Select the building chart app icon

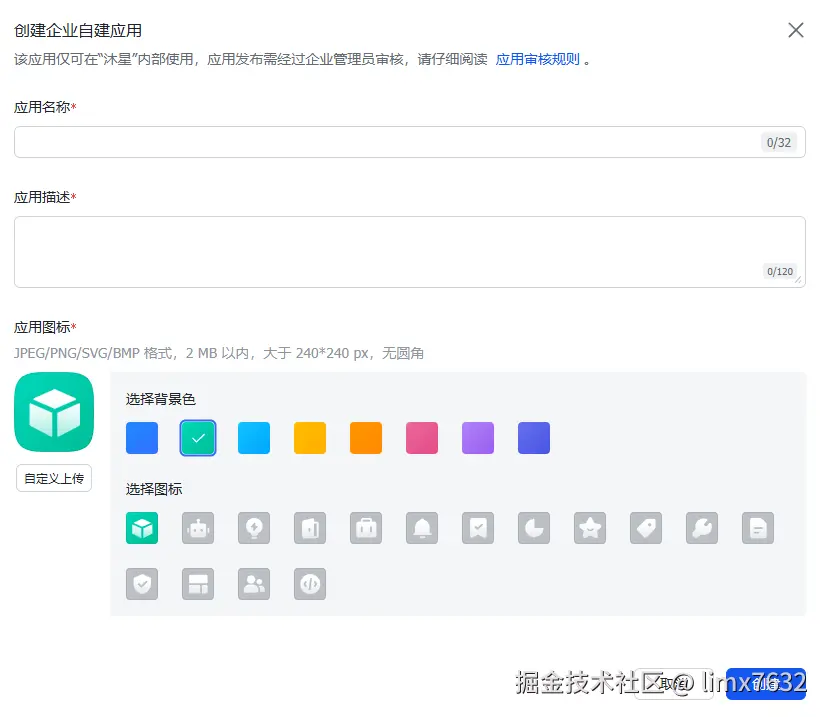[310, 527]
